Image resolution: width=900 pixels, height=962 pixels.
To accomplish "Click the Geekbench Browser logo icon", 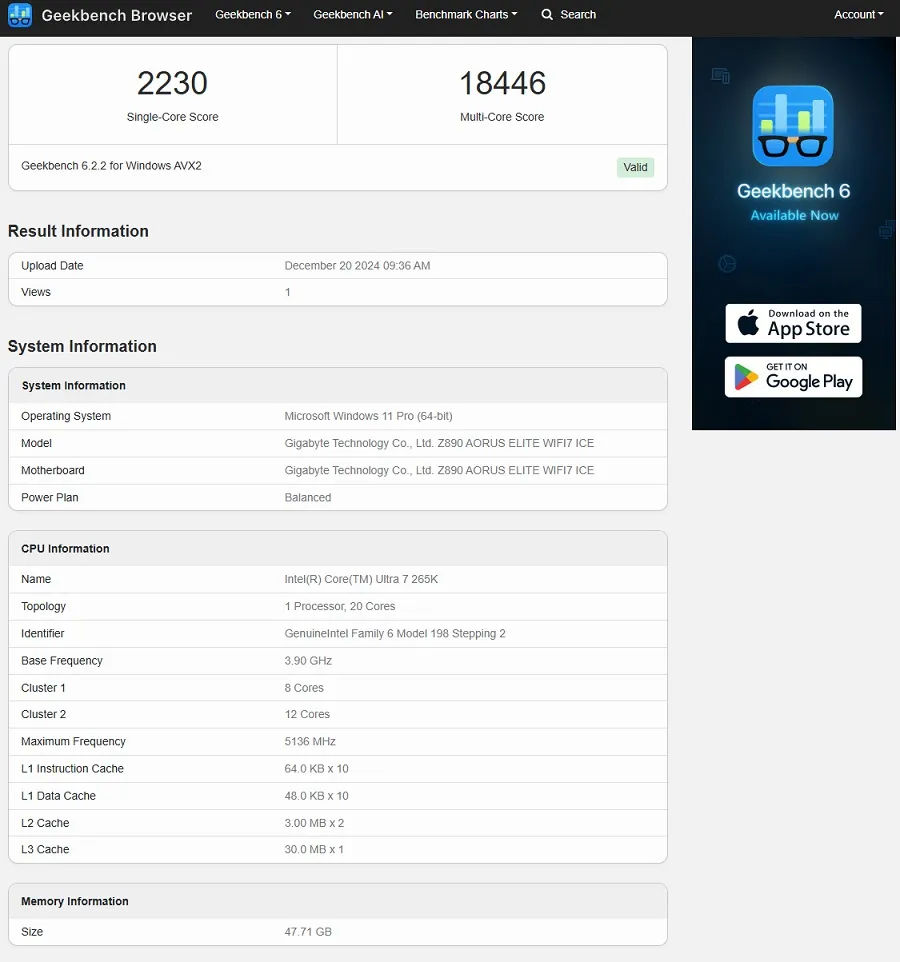I will (x=20, y=15).
